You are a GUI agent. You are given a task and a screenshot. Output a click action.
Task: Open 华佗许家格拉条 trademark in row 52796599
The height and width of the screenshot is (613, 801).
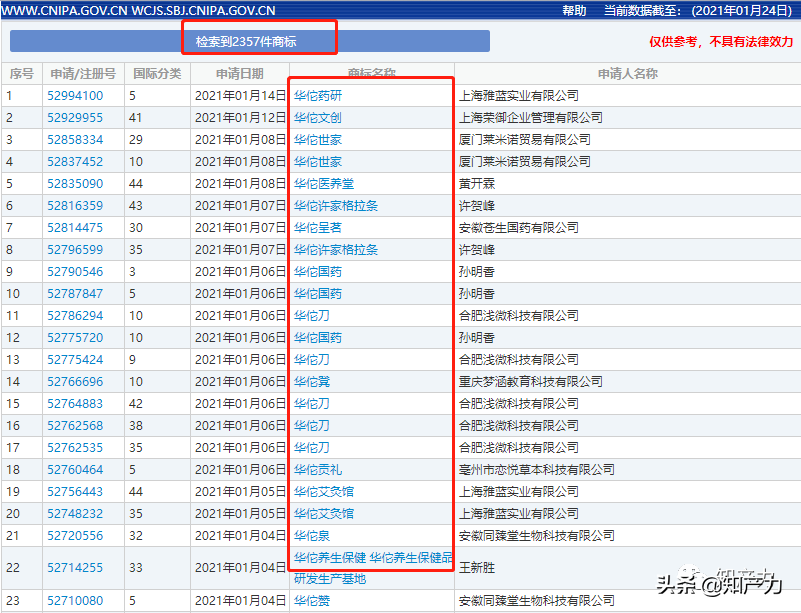336,249
